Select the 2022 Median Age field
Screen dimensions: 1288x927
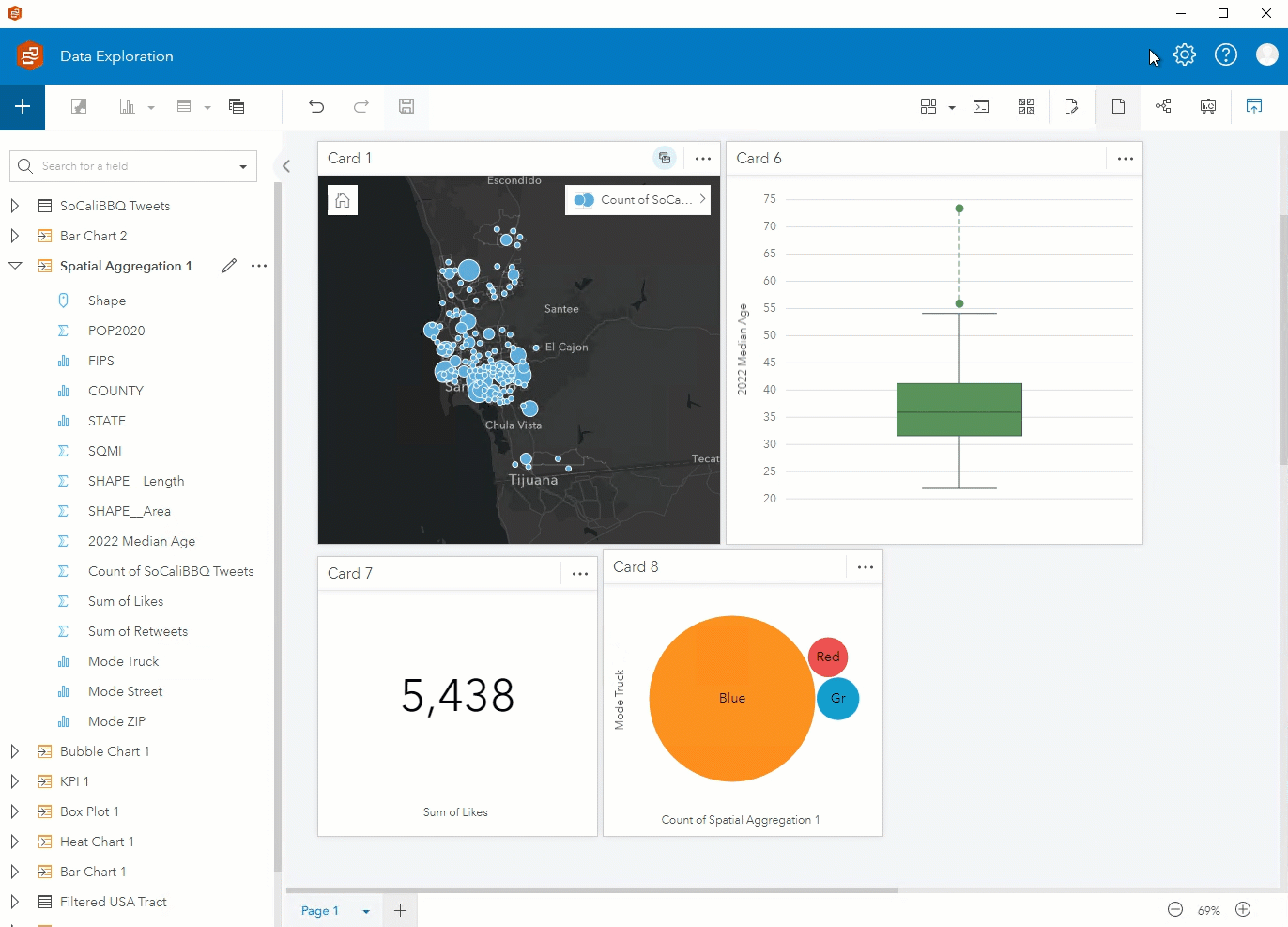pyautogui.click(x=142, y=541)
